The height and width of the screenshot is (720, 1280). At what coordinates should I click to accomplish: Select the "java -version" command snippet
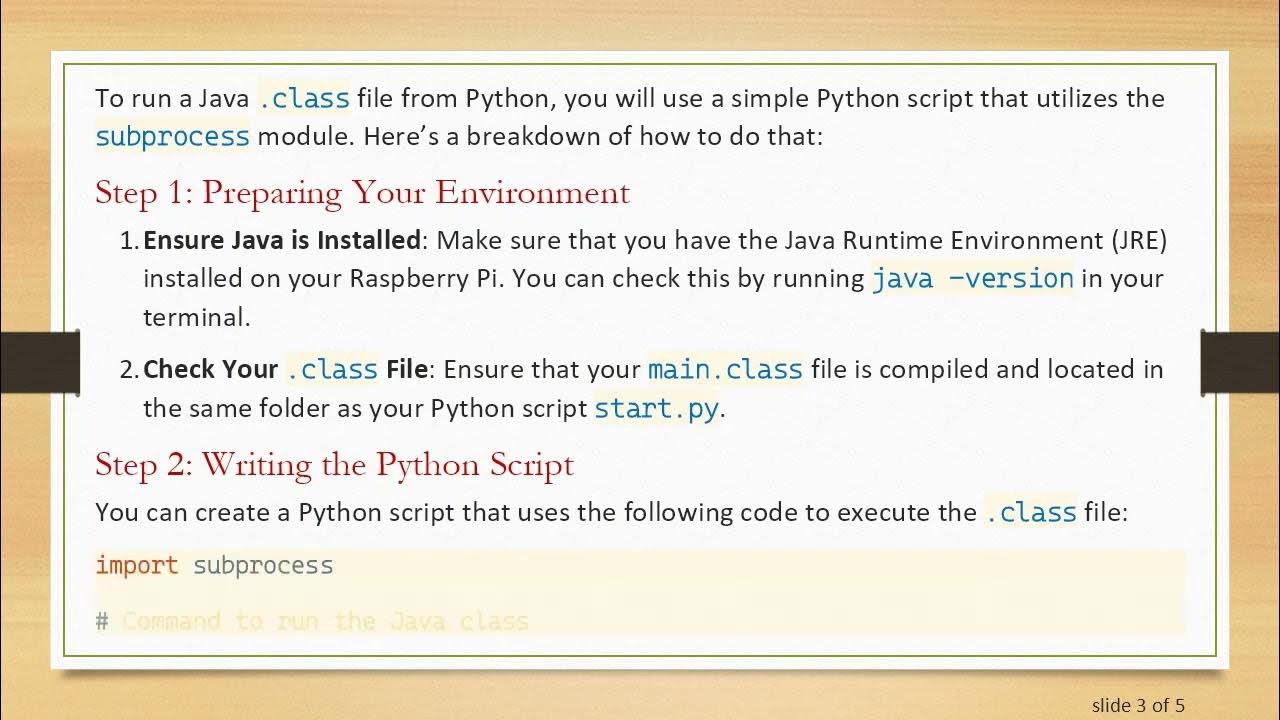[972, 279]
